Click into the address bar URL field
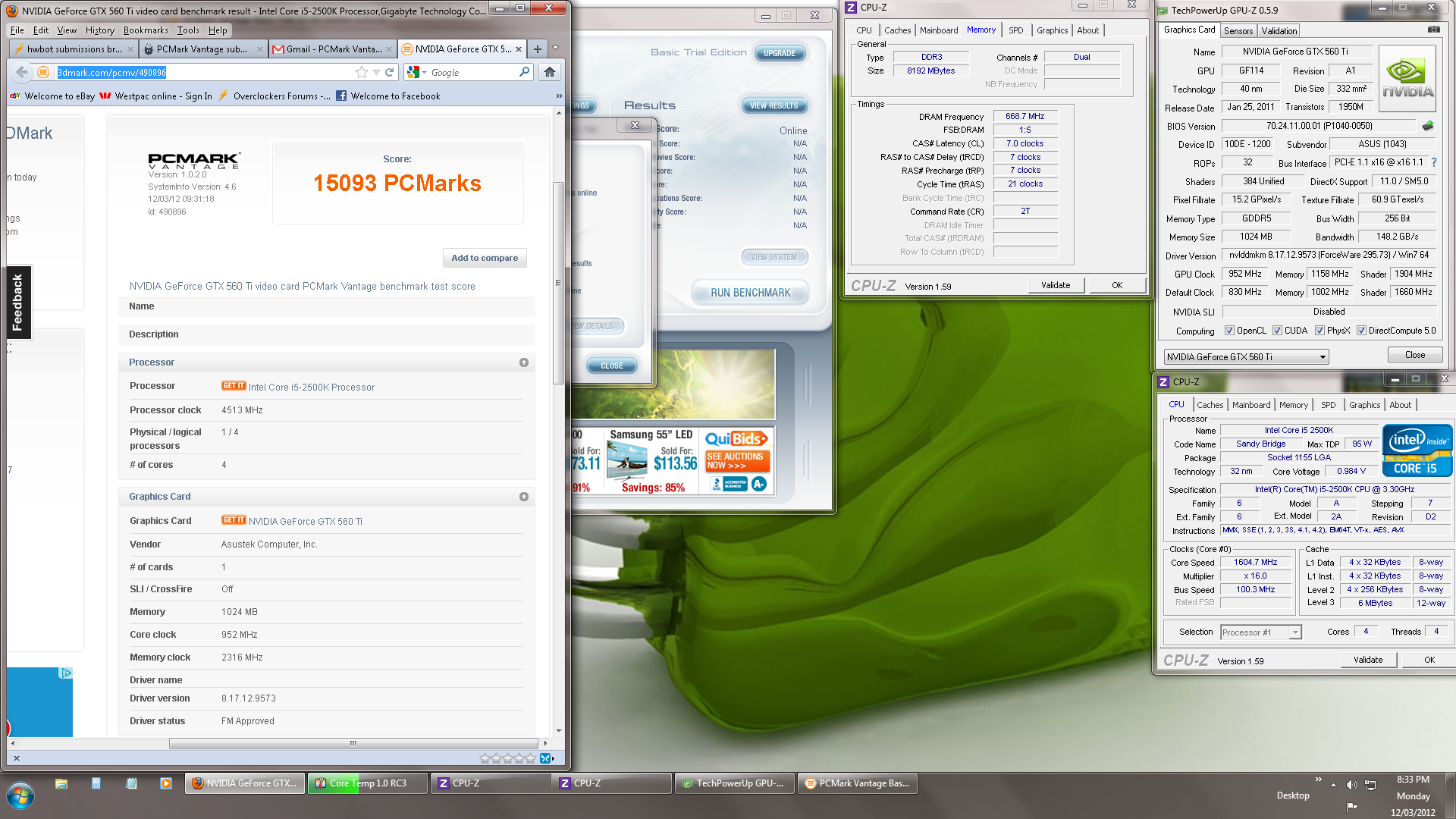Image resolution: width=1456 pixels, height=819 pixels. (x=205, y=72)
